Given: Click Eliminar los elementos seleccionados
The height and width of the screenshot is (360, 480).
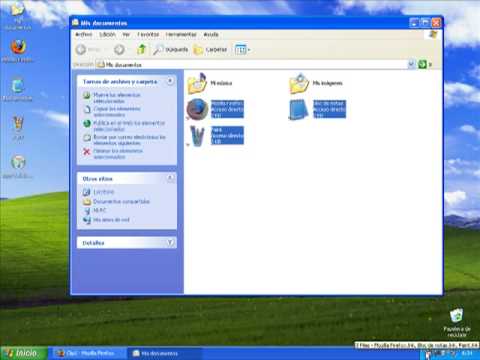Looking at the screenshot, I should (x=118, y=154).
